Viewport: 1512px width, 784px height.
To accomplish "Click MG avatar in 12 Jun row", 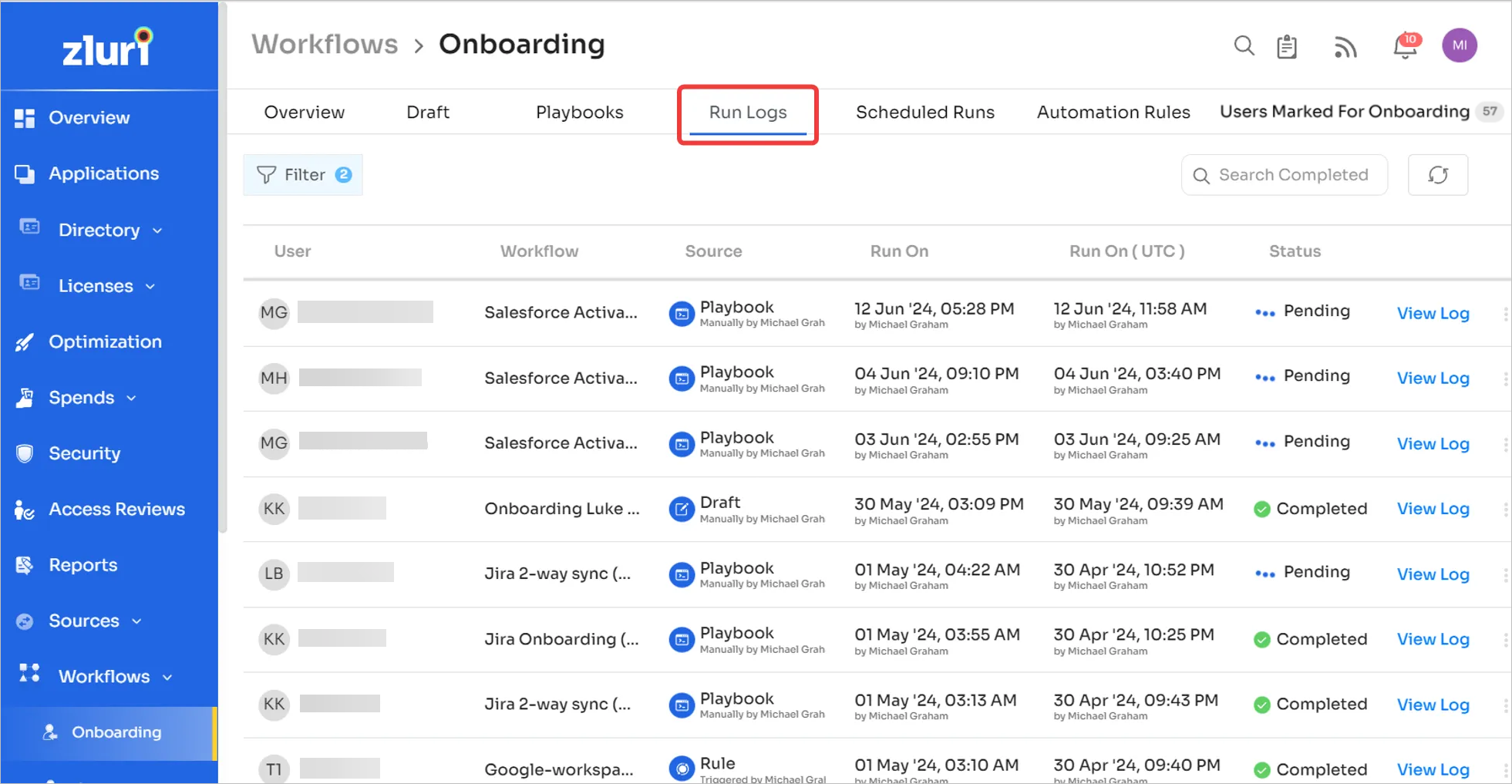I will tap(274, 313).
